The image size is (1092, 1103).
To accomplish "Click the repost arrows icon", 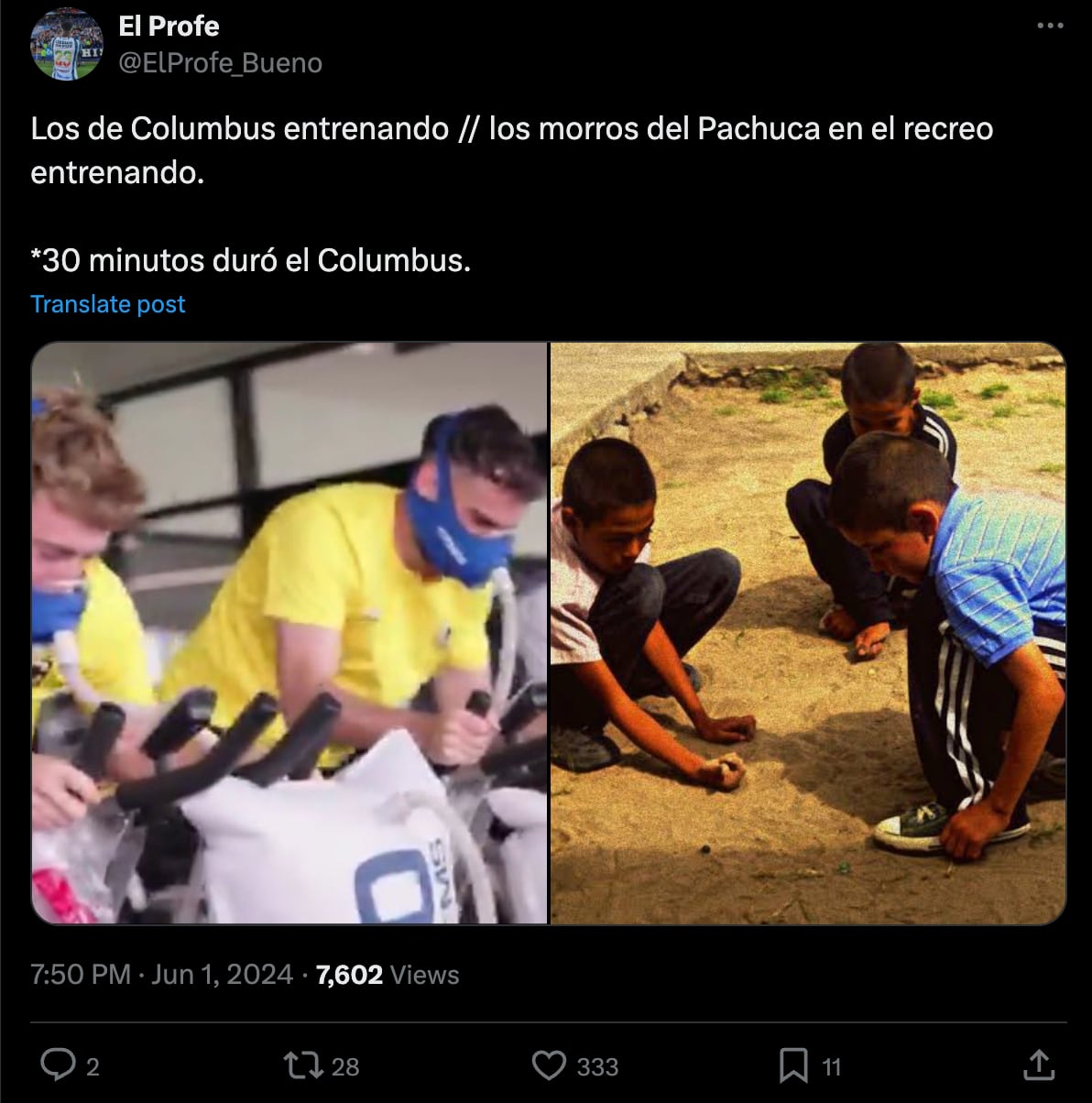I will [302, 1065].
